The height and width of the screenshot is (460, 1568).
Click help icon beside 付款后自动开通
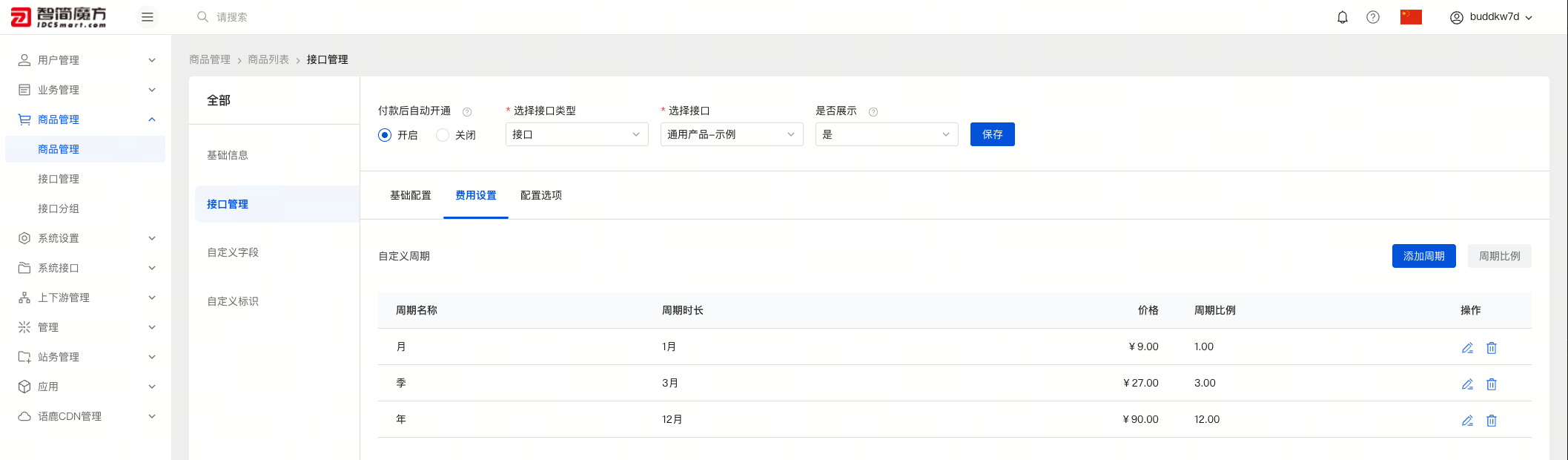tap(467, 112)
